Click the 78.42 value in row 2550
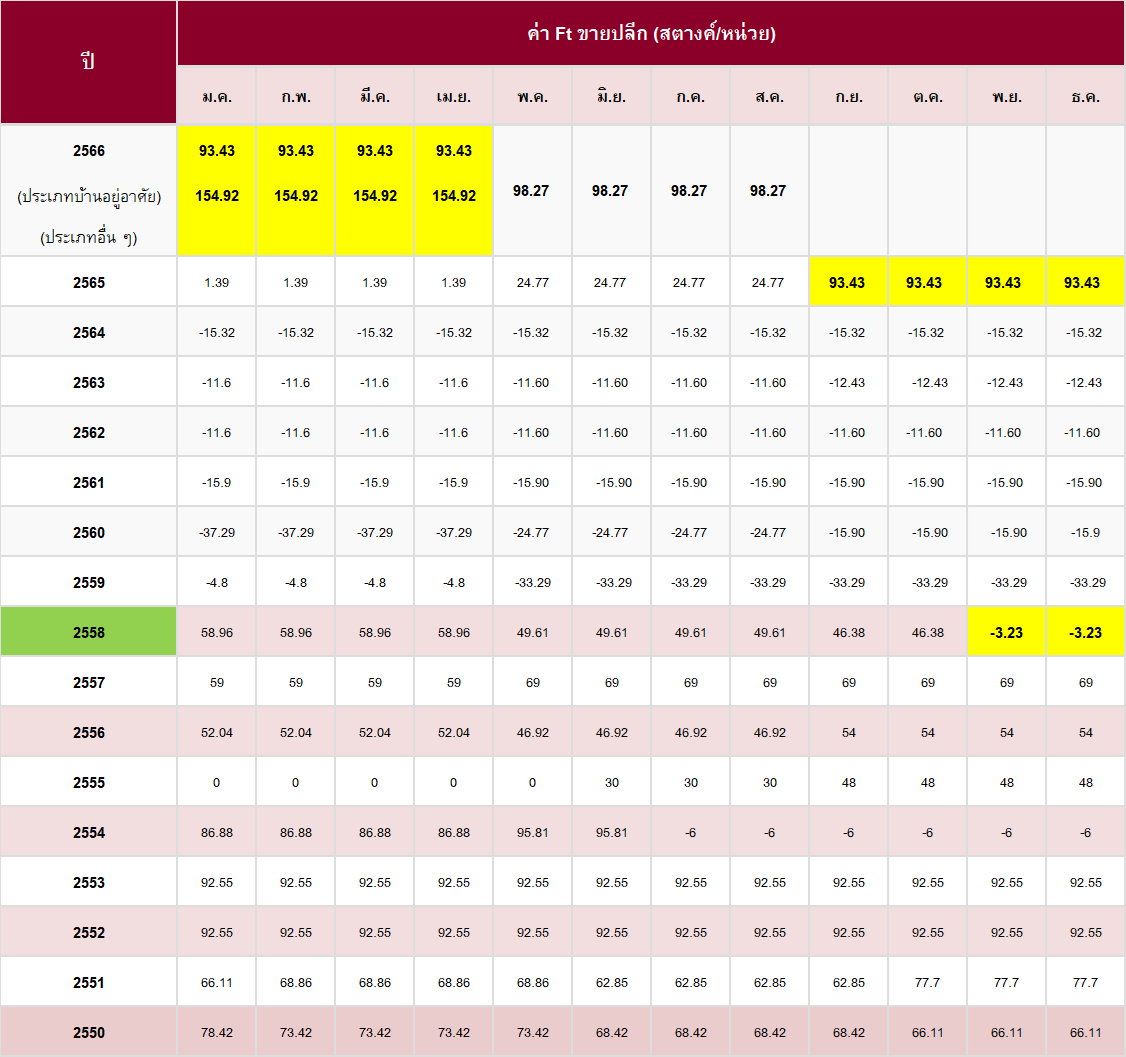Viewport: 1126px width, 1057px height. click(x=217, y=1032)
